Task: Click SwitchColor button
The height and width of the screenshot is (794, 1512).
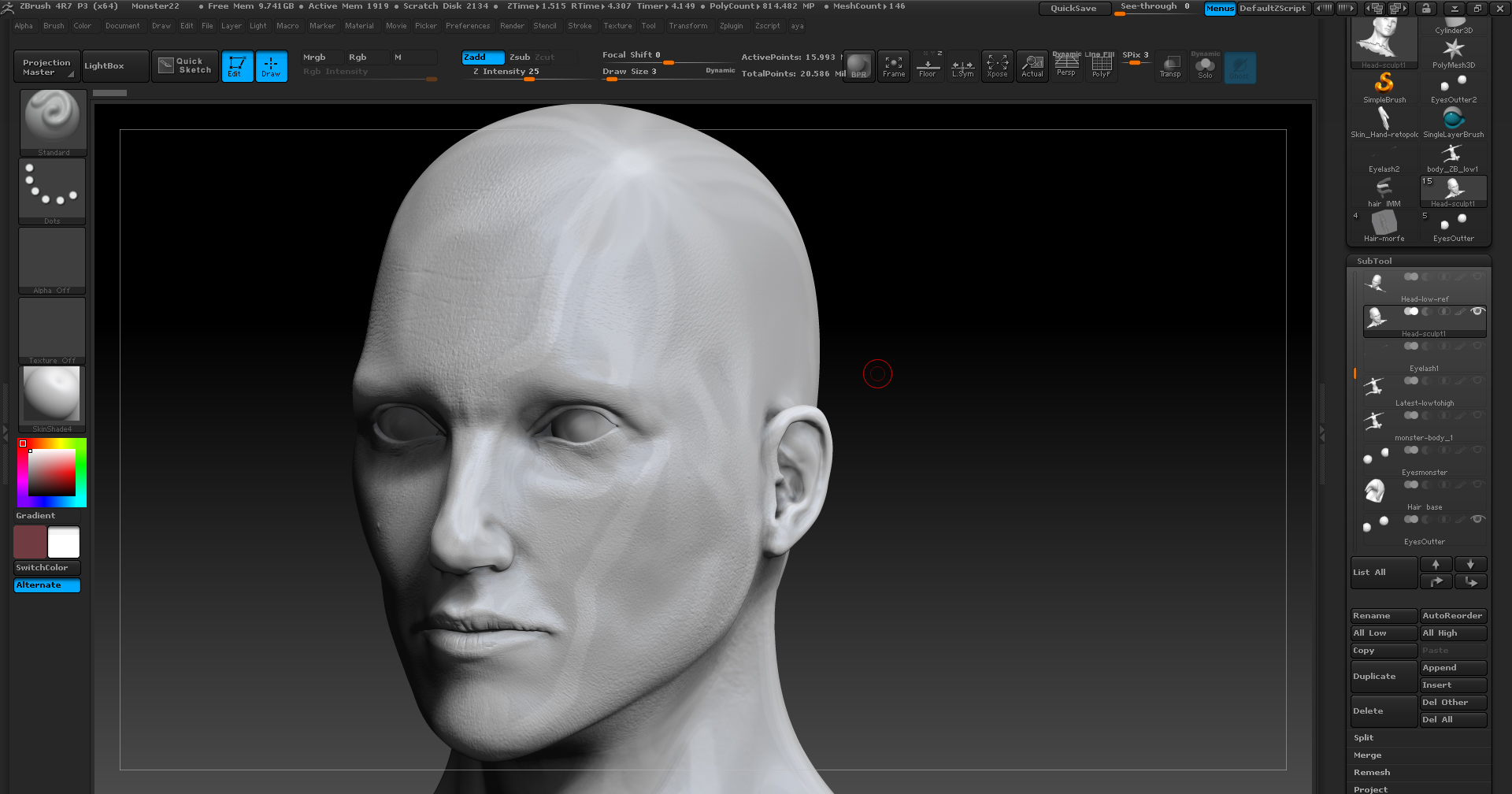Action: [47, 568]
